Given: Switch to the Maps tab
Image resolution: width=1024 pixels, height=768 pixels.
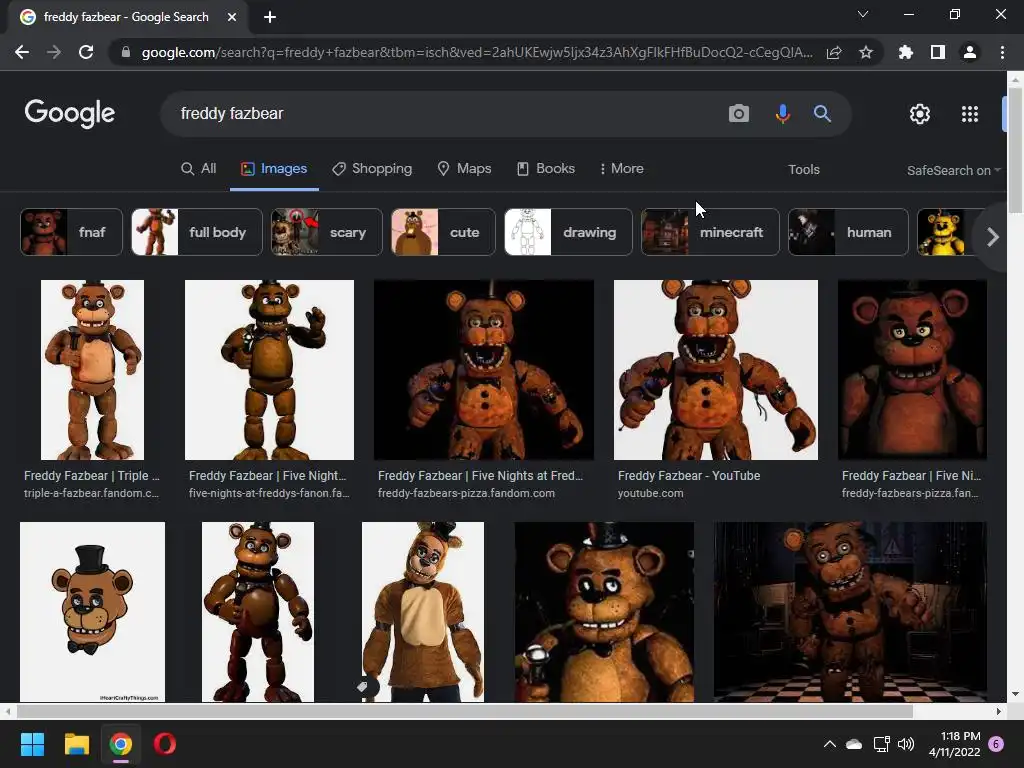Looking at the screenshot, I should tap(464, 168).
